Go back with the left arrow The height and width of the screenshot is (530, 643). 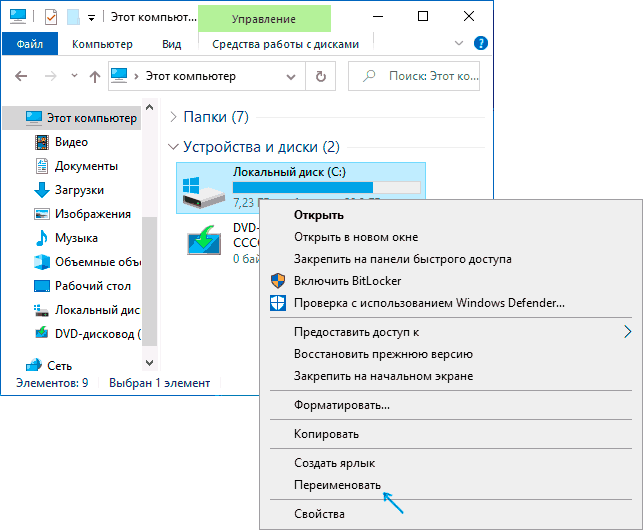tap(21, 76)
